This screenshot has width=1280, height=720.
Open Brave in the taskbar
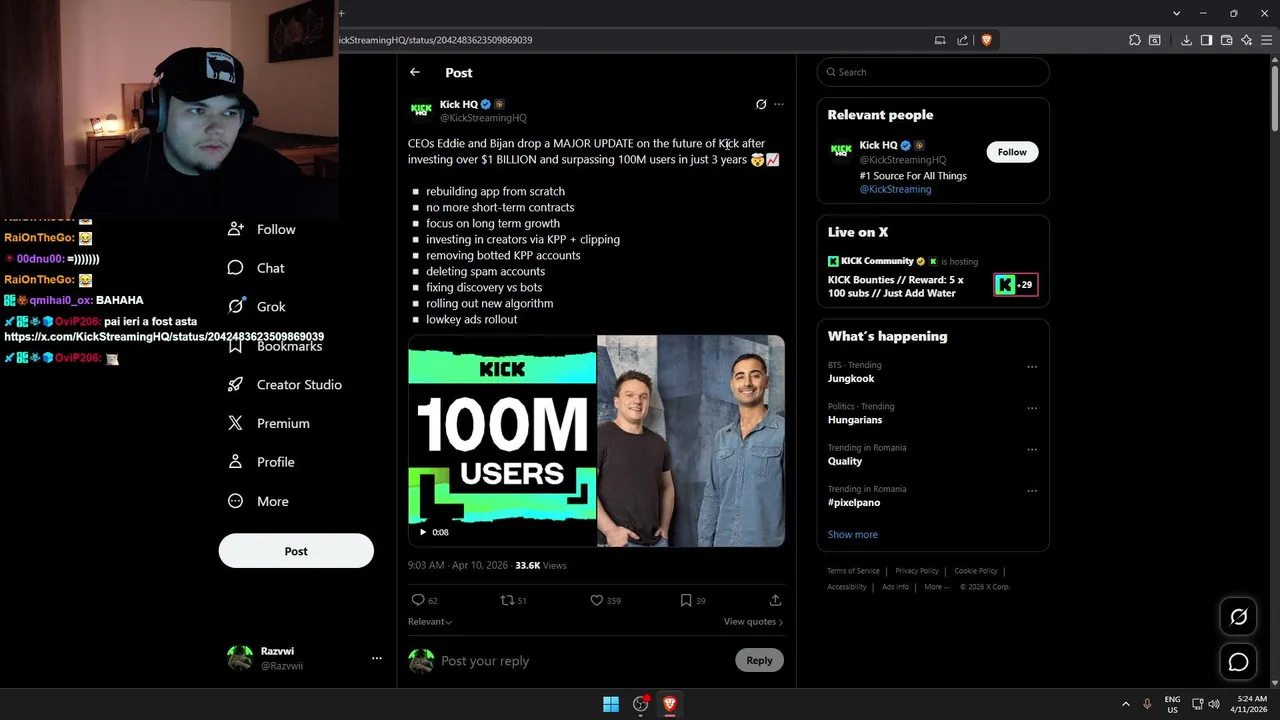pos(670,704)
